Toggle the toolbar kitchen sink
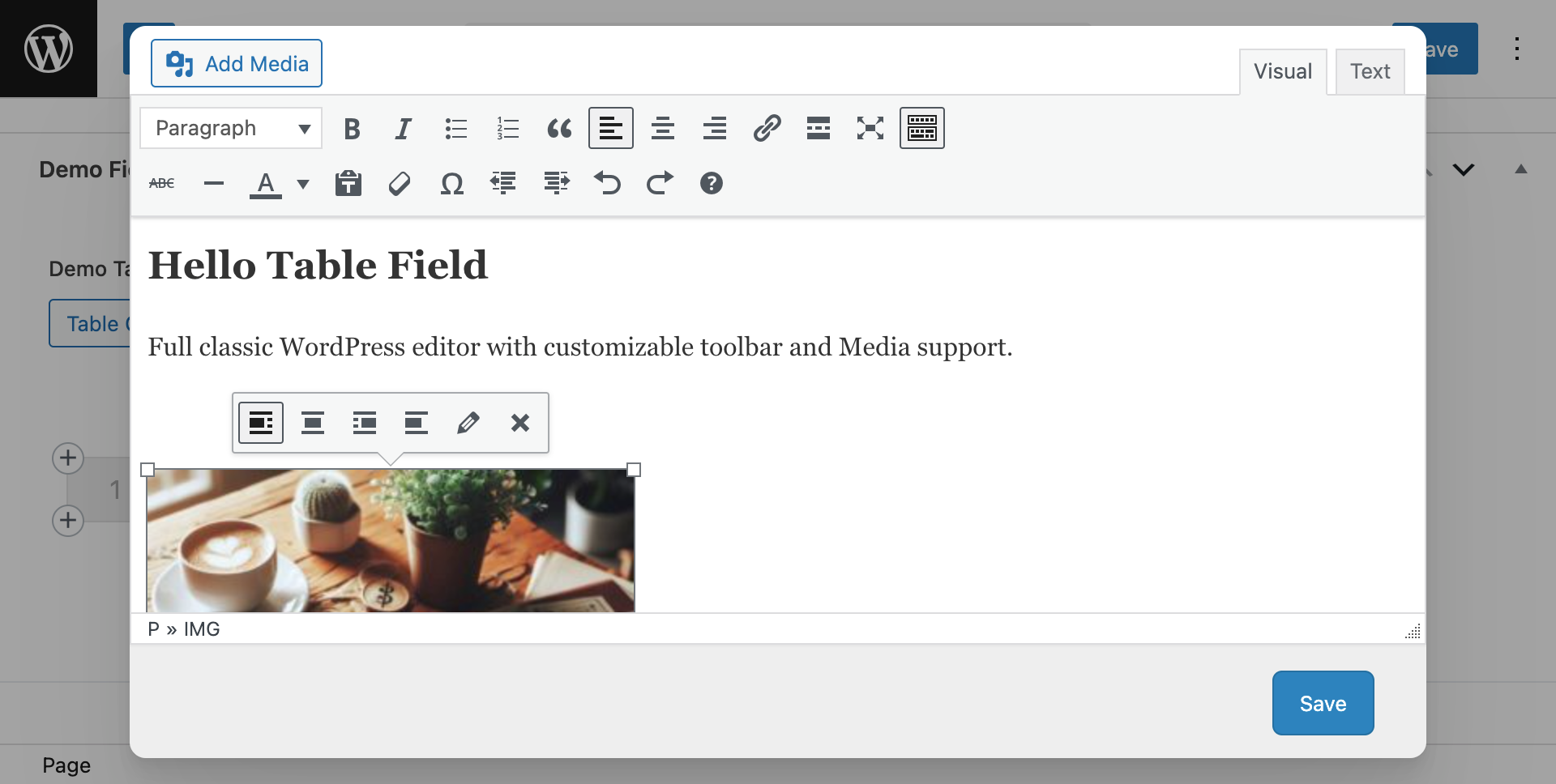Image resolution: width=1556 pixels, height=784 pixels. [921, 129]
